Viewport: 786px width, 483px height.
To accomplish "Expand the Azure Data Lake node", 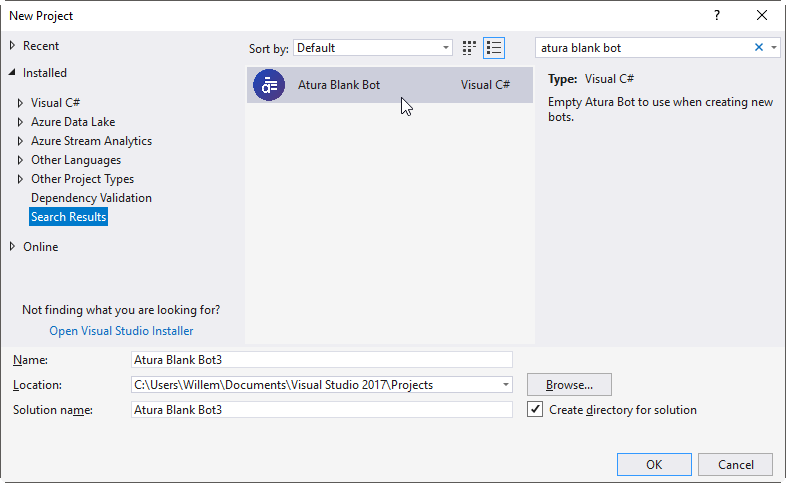I will pos(20,122).
